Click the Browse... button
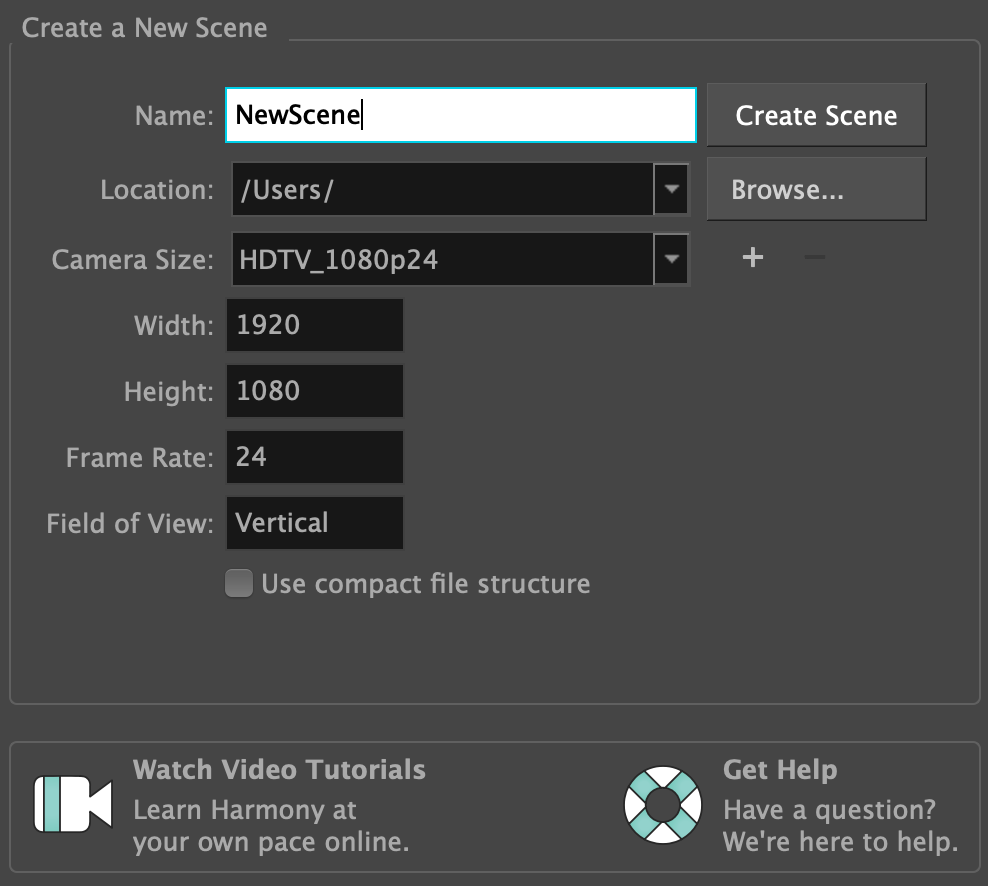This screenshot has width=988, height=886. 815,189
